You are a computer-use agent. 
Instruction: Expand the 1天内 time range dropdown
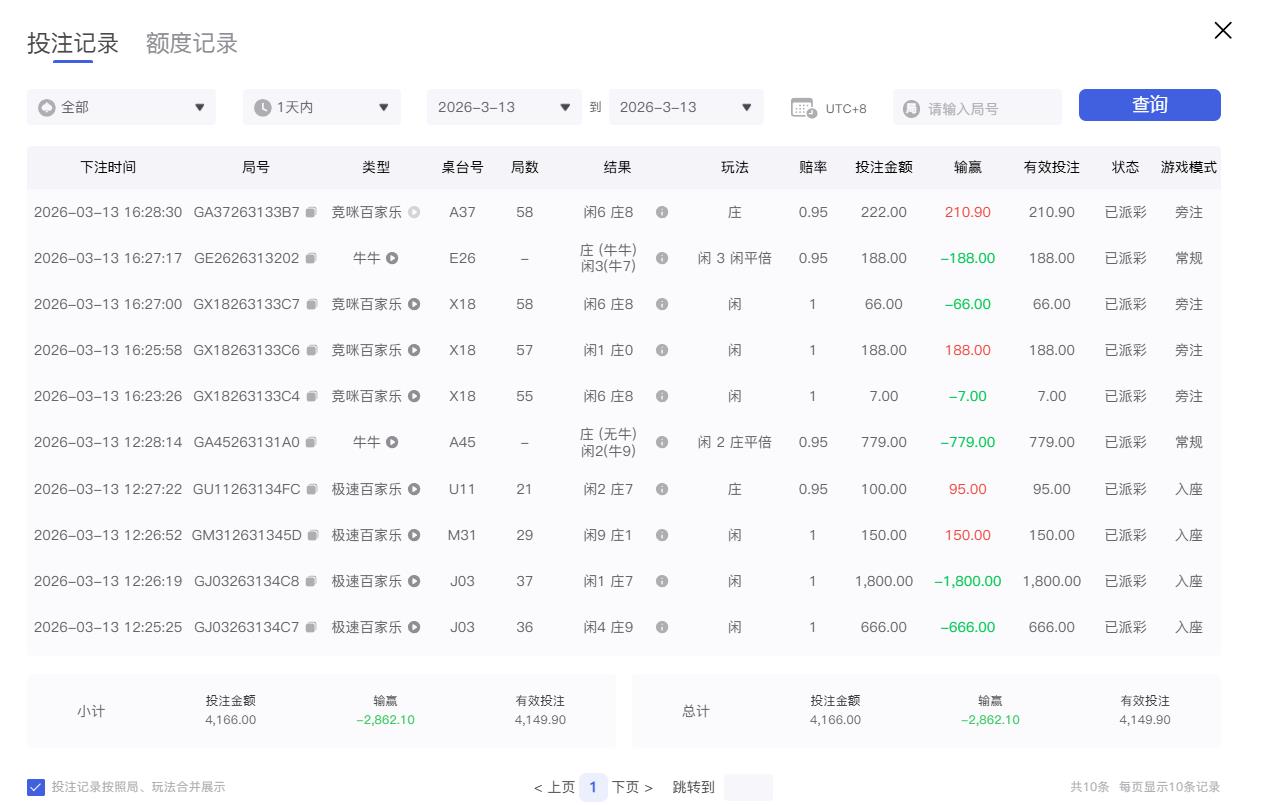coord(321,107)
